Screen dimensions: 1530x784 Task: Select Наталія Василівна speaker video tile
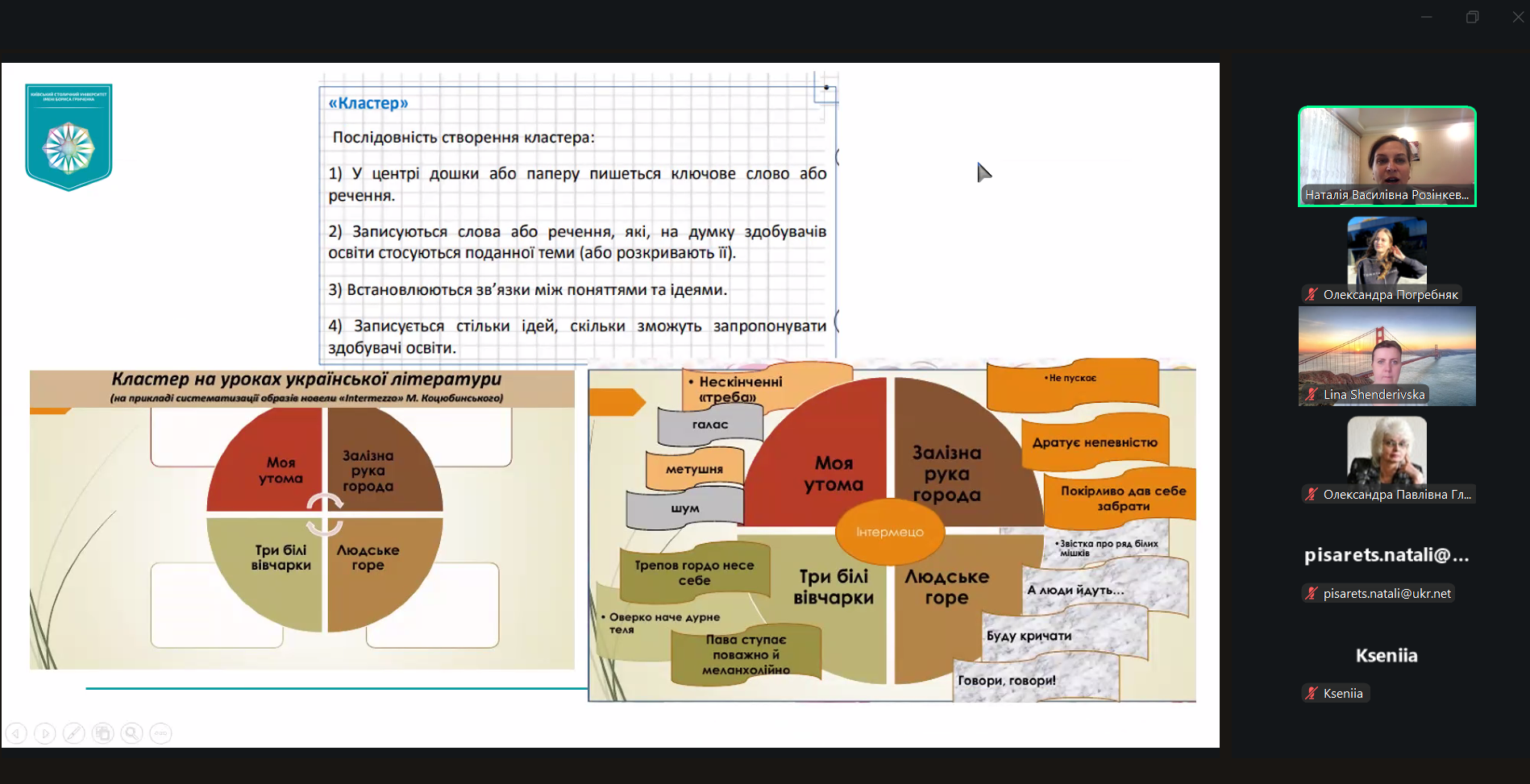[1387, 156]
